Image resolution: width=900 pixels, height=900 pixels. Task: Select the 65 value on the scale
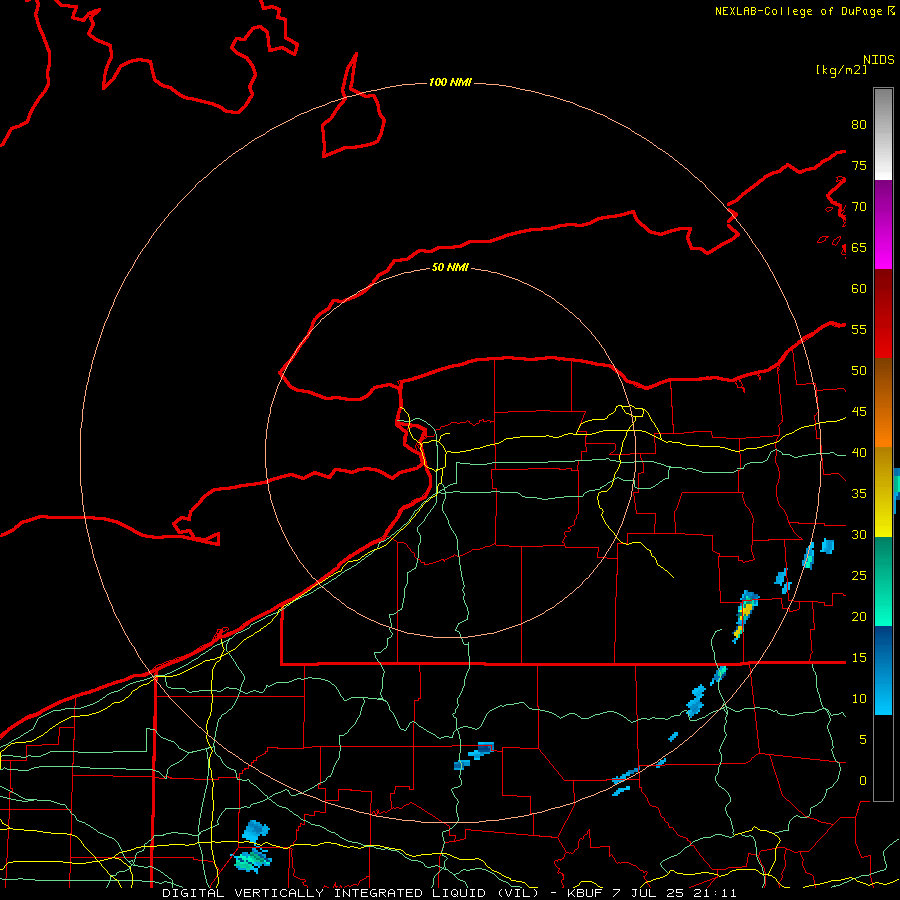coord(859,248)
